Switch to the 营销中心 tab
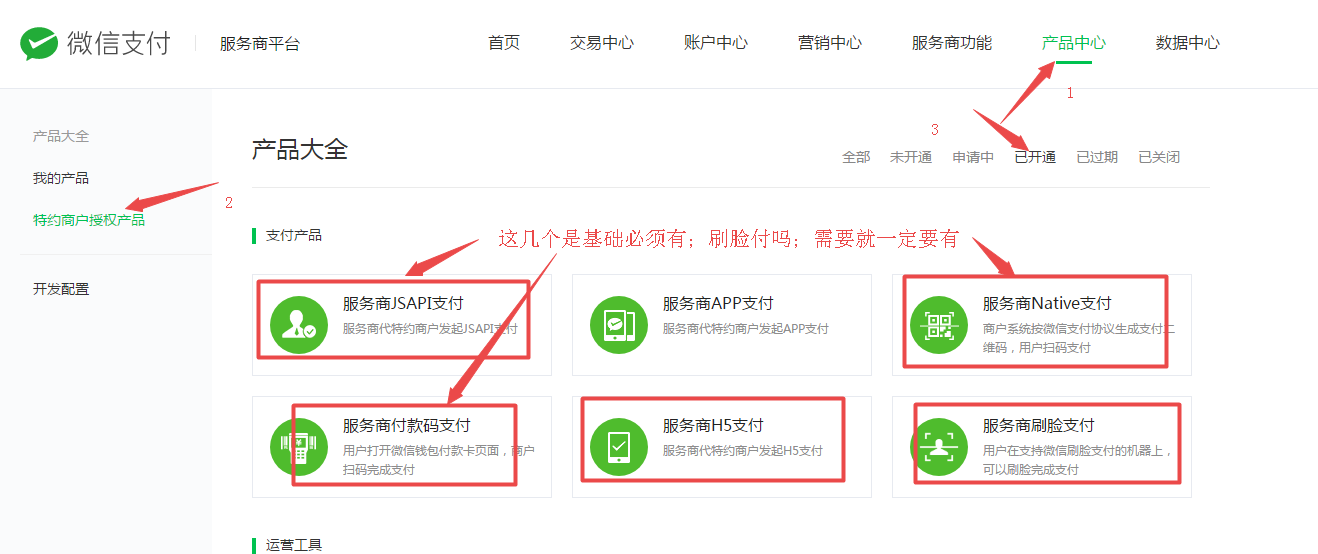Screen dimensions: 1318x554 (830, 43)
